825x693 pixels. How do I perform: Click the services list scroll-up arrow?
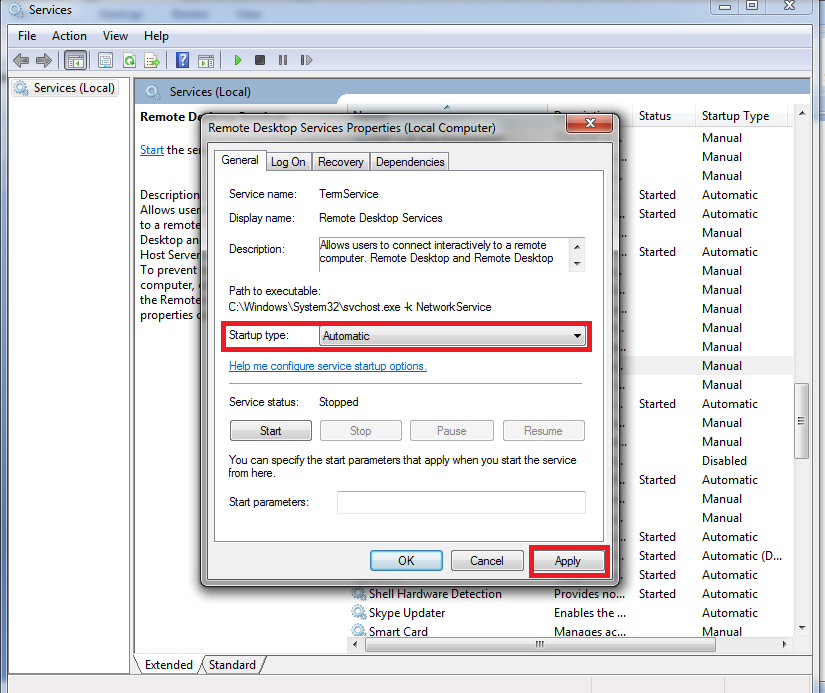point(801,113)
